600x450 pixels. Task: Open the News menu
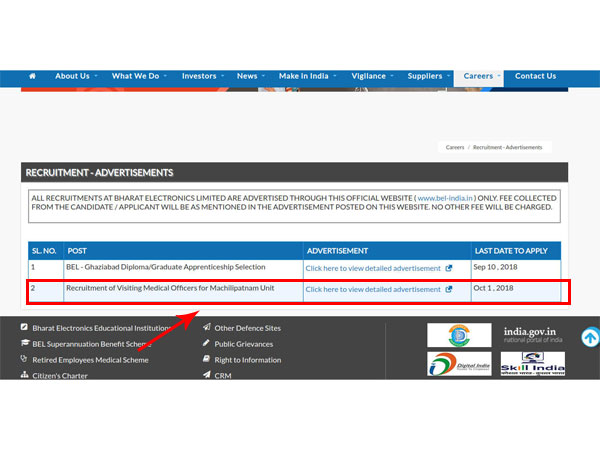247,76
